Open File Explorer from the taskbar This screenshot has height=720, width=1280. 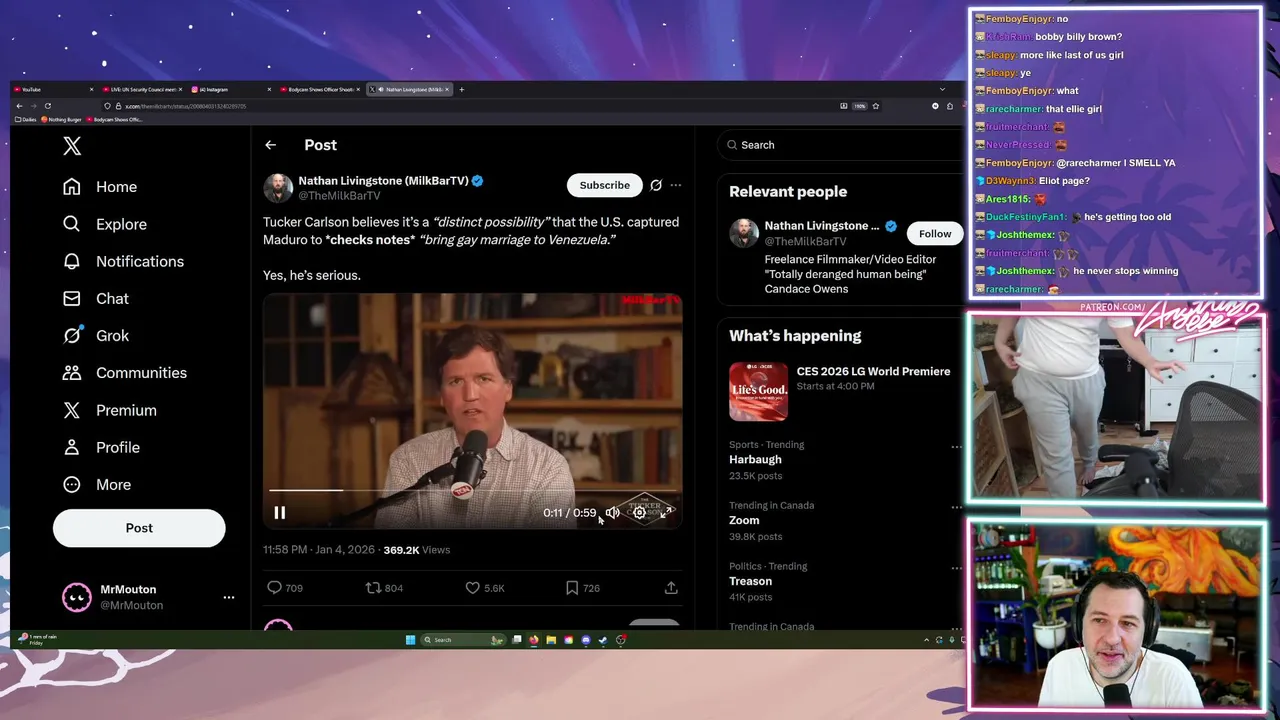(551, 640)
